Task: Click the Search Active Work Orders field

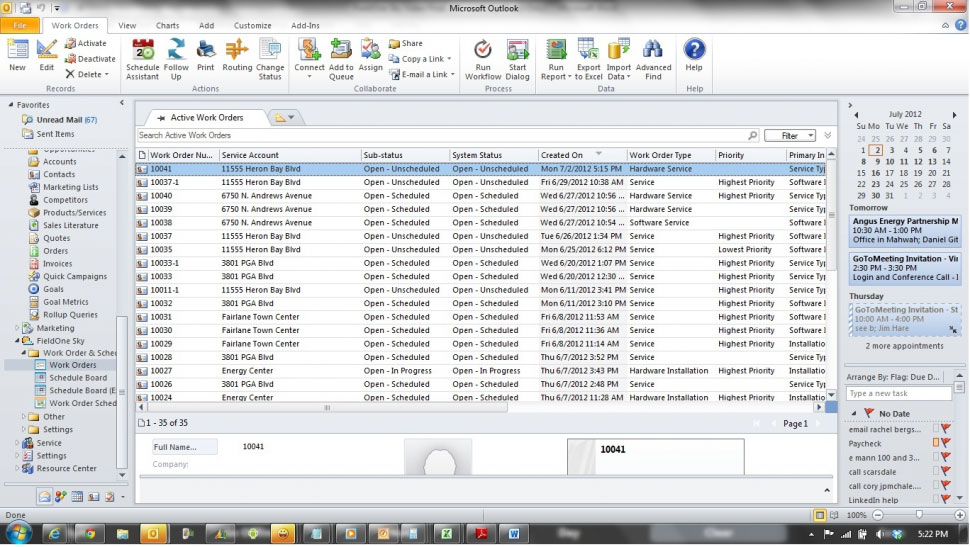Action: [442, 136]
